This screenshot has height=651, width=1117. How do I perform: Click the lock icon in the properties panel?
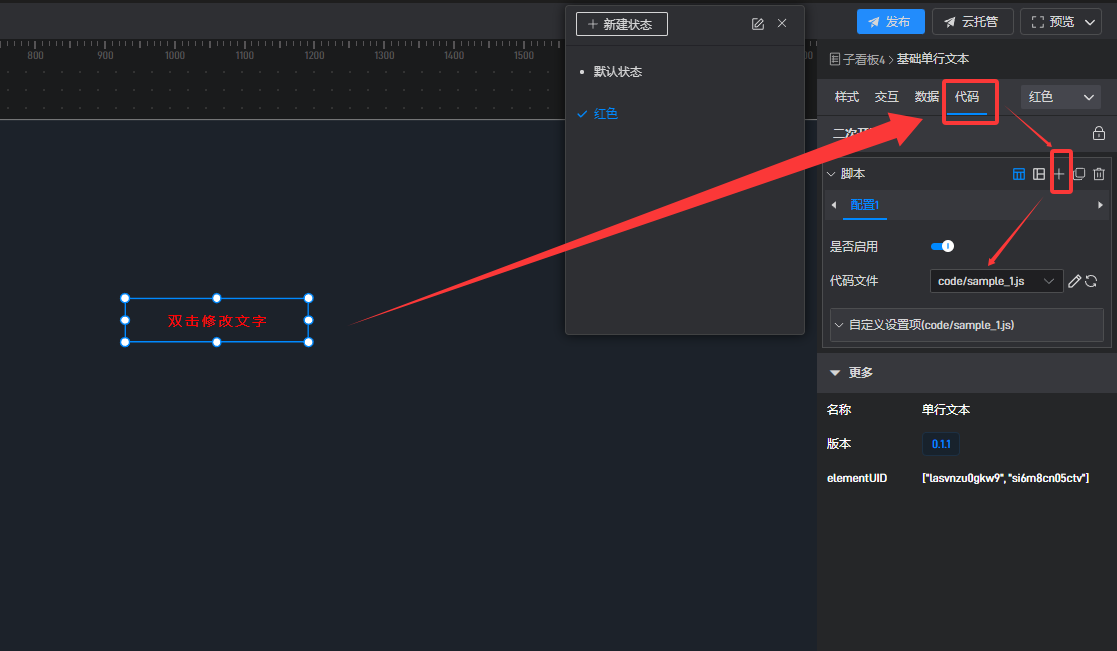click(x=1098, y=134)
